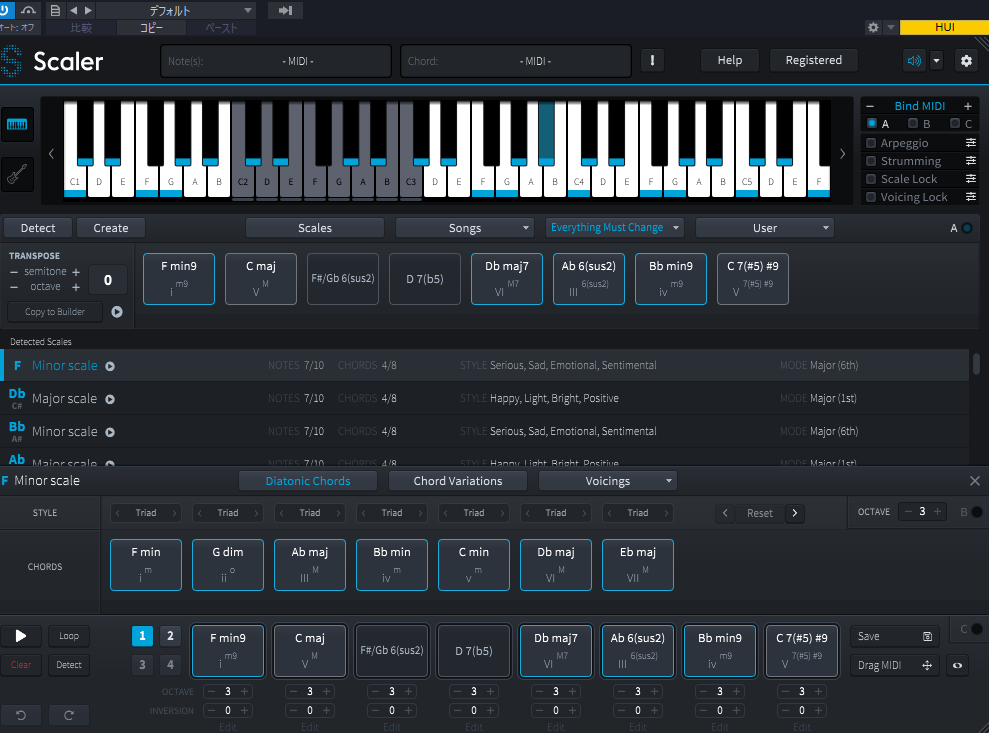Open the host preset dropdown デフォルト
This screenshot has width=989, height=733.
pyautogui.click(x=175, y=10)
